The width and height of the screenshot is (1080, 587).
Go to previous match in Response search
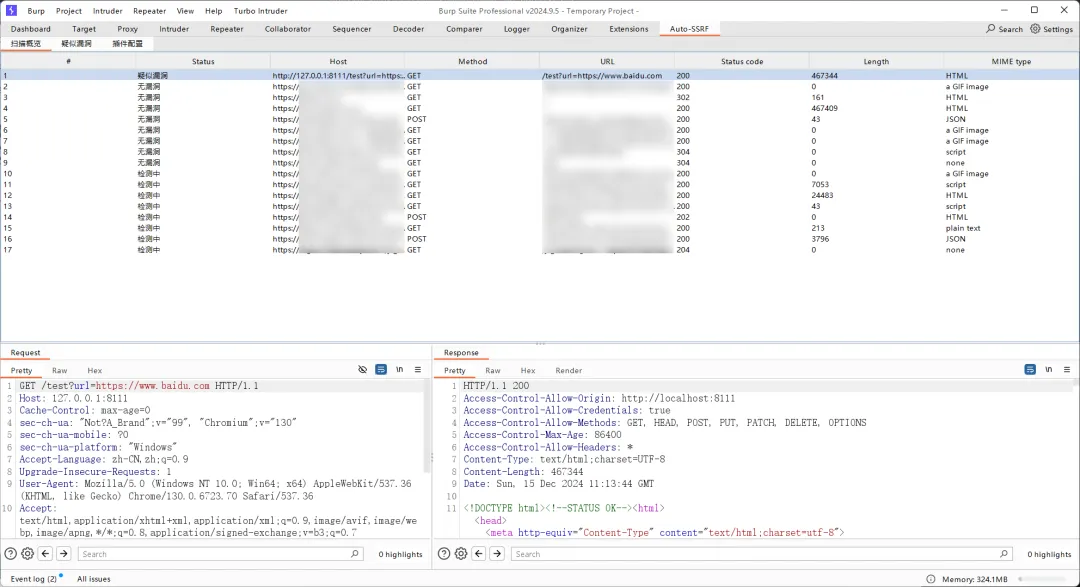tap(479, 553)
